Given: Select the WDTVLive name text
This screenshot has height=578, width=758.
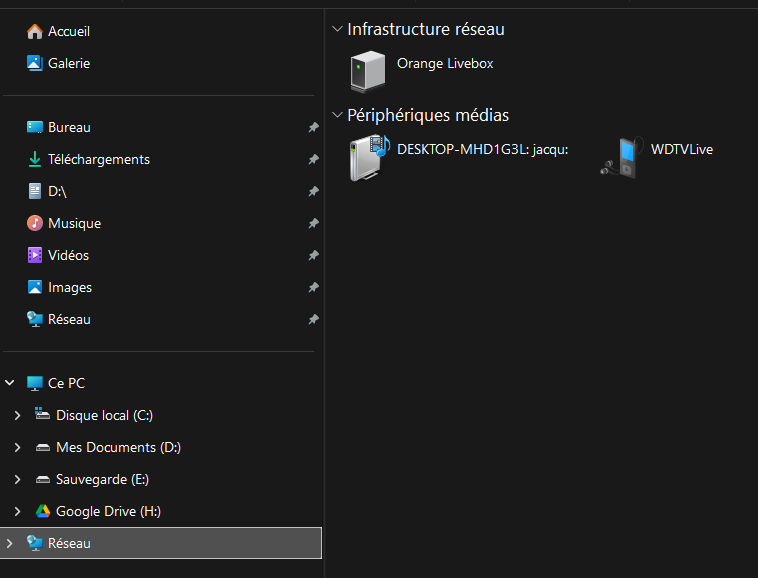Looking at the screenshot, I should pos(682,149).
